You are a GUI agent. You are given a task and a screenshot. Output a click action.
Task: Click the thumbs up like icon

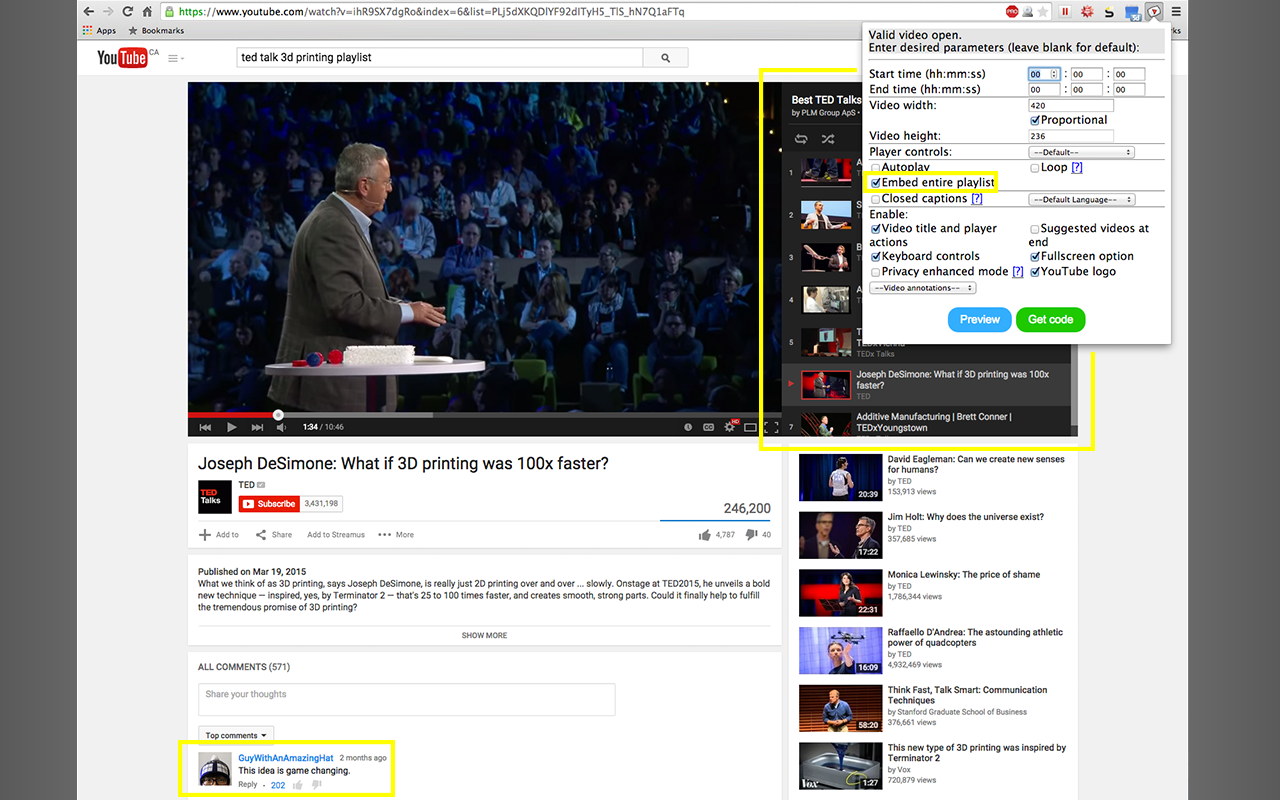[705, 535]
